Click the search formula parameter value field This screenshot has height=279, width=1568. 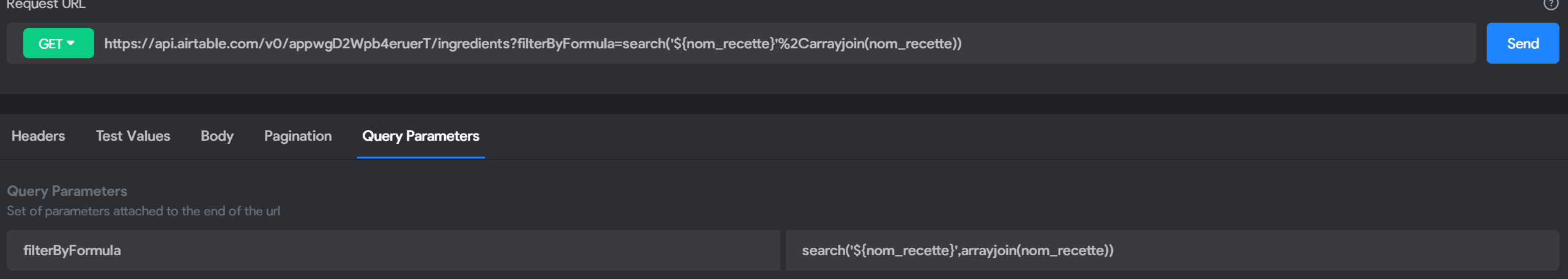1172,250
